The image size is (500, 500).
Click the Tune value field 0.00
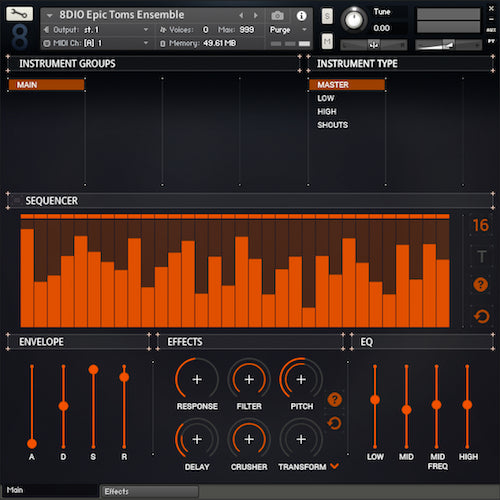(382, 28)
